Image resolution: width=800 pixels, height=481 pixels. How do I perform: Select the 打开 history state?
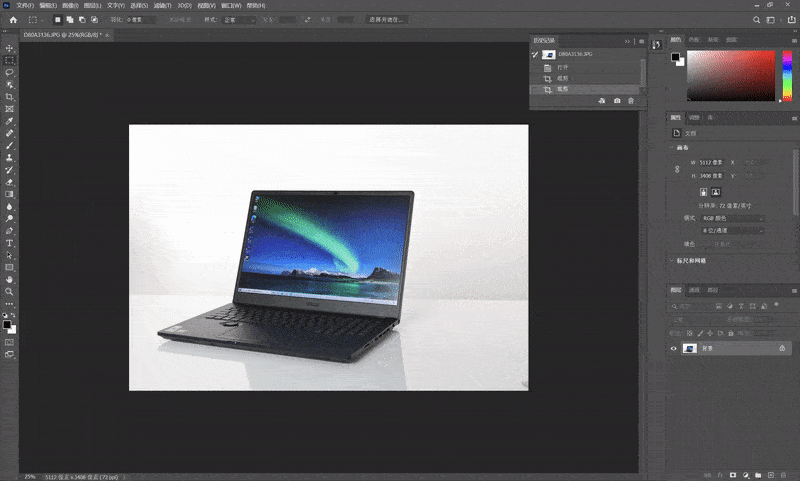[562, 67]
